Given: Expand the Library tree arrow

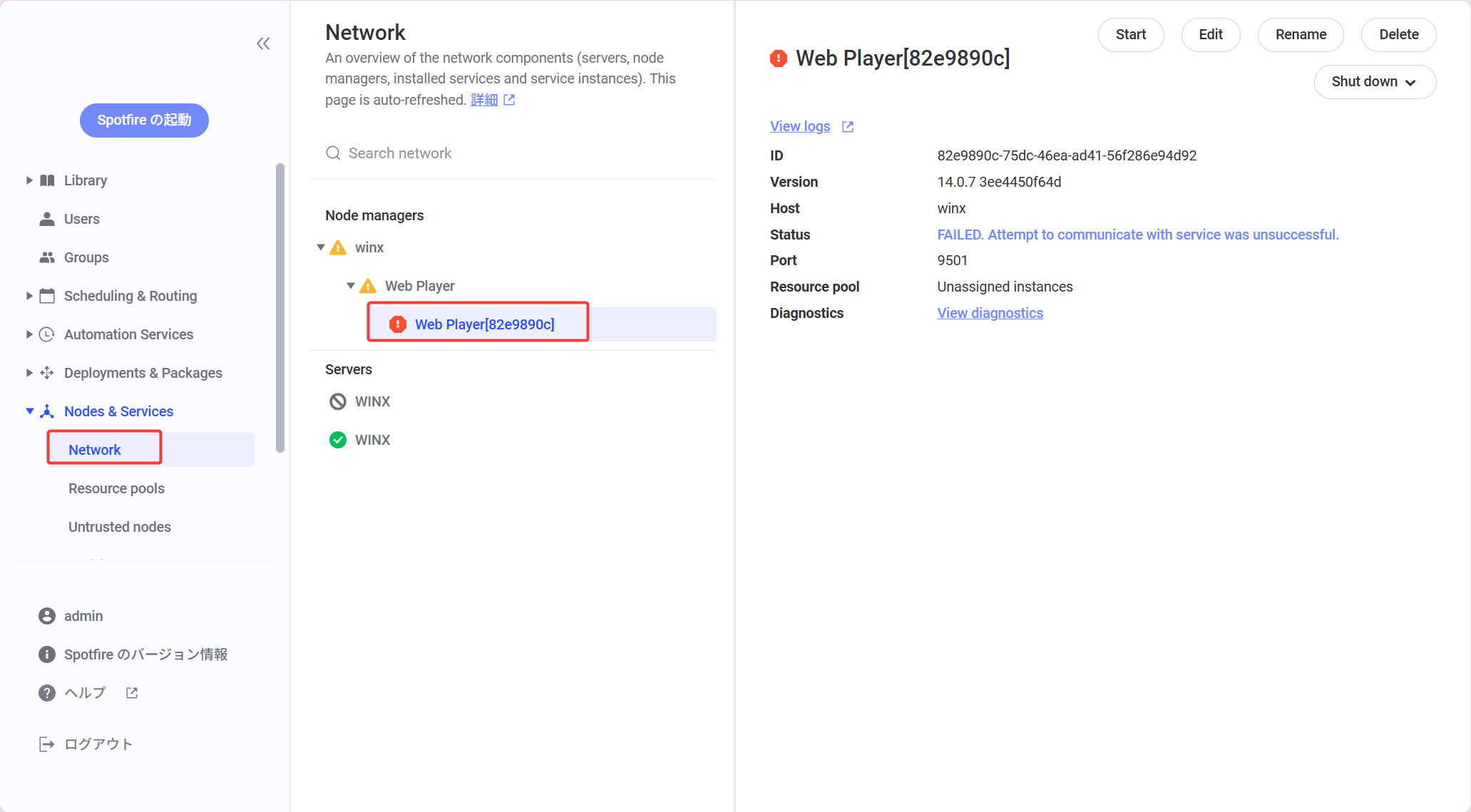Looking at the screenshot, I should click(x=29, y=180).
